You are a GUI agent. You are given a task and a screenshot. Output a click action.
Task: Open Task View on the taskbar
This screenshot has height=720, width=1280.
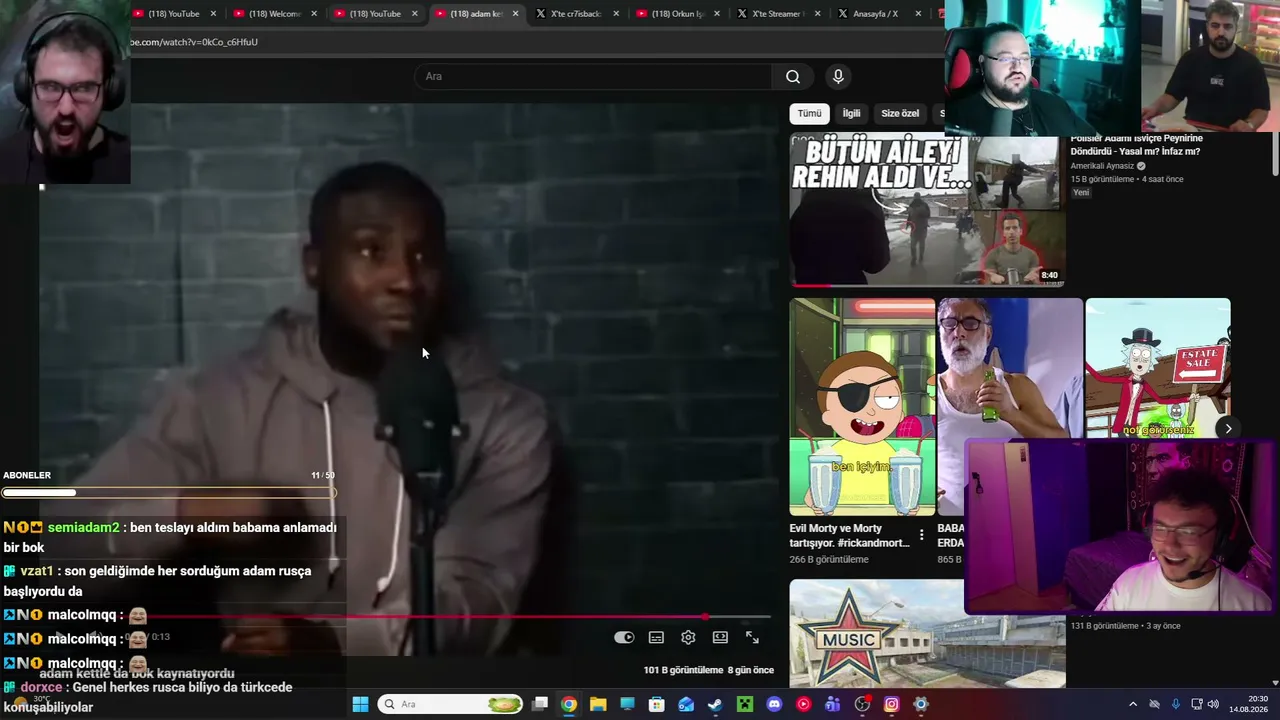pyautogui.click(x=540, y=704)
